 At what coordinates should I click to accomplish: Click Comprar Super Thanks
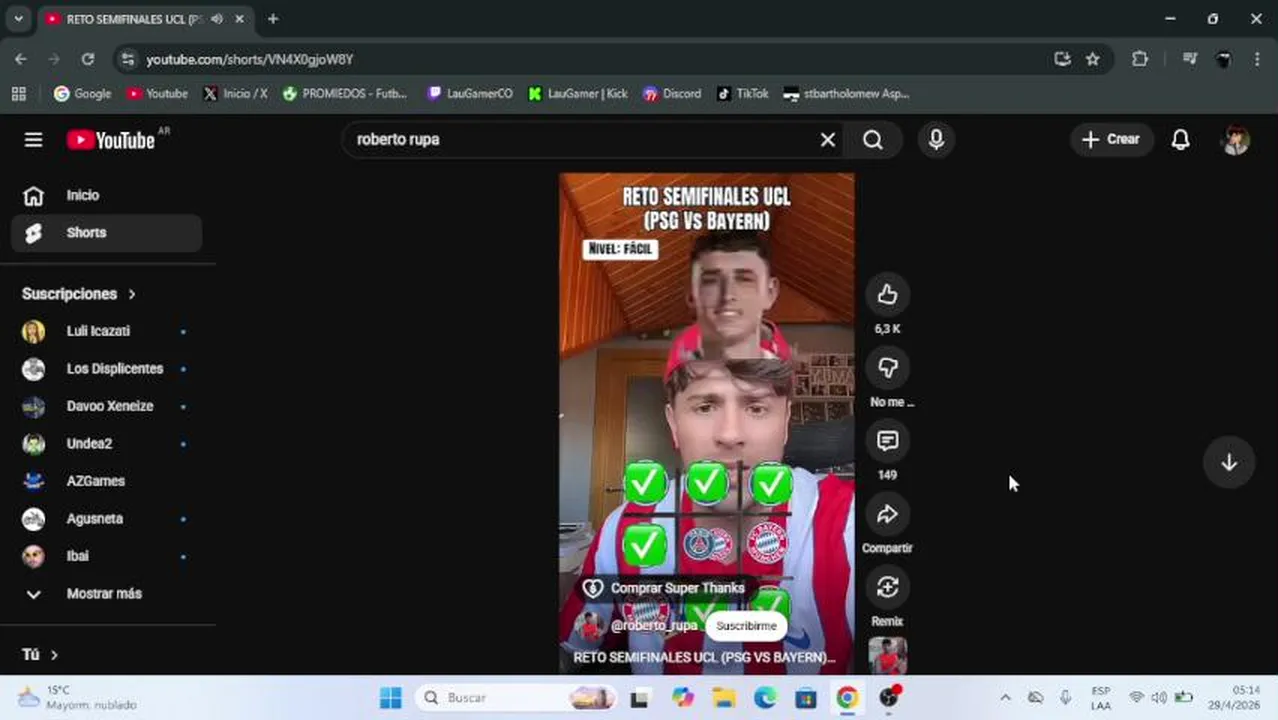click(664, 588)
